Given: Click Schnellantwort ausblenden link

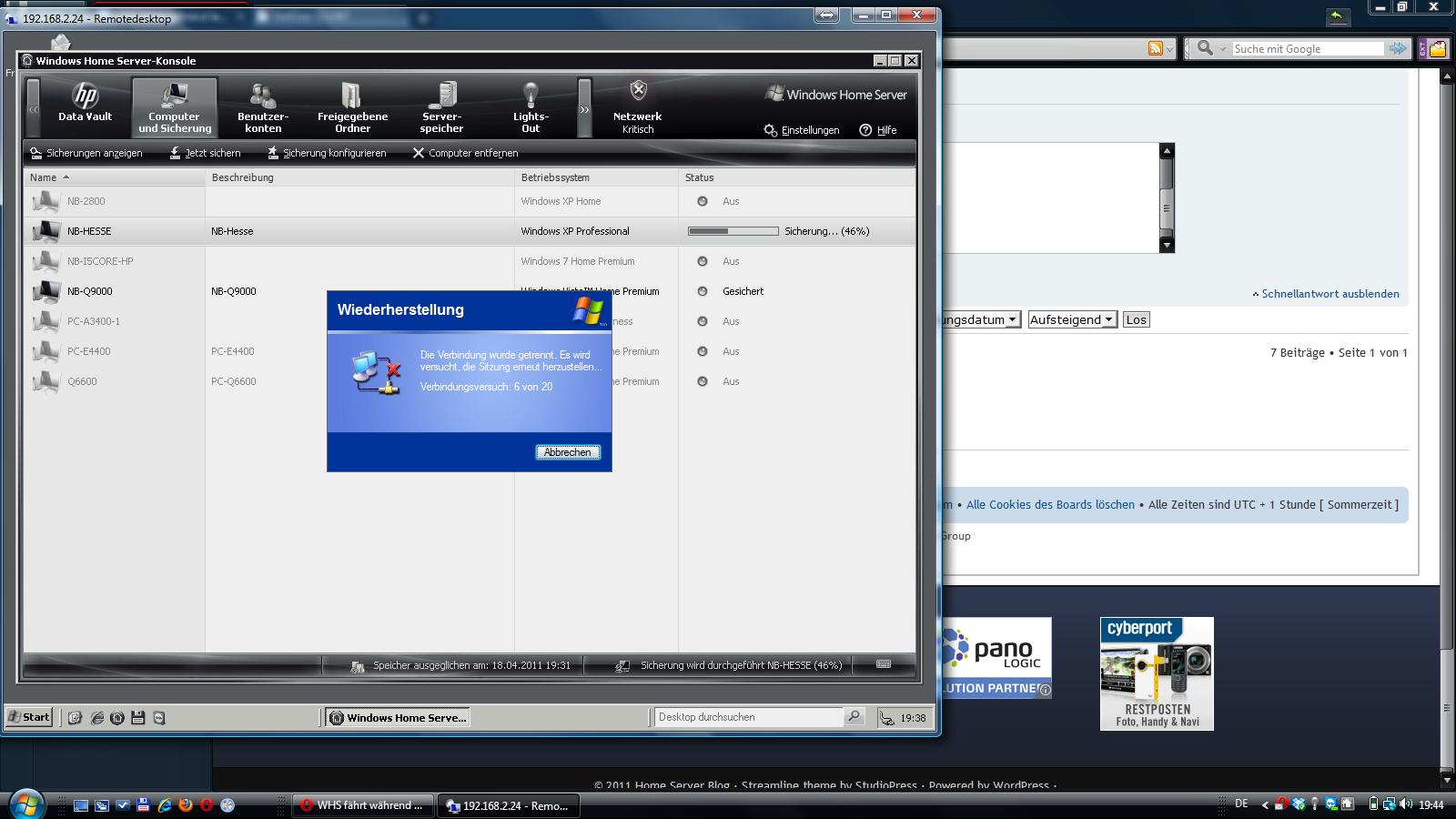Looking at the screenshot, I should [x=1330, y=294].
